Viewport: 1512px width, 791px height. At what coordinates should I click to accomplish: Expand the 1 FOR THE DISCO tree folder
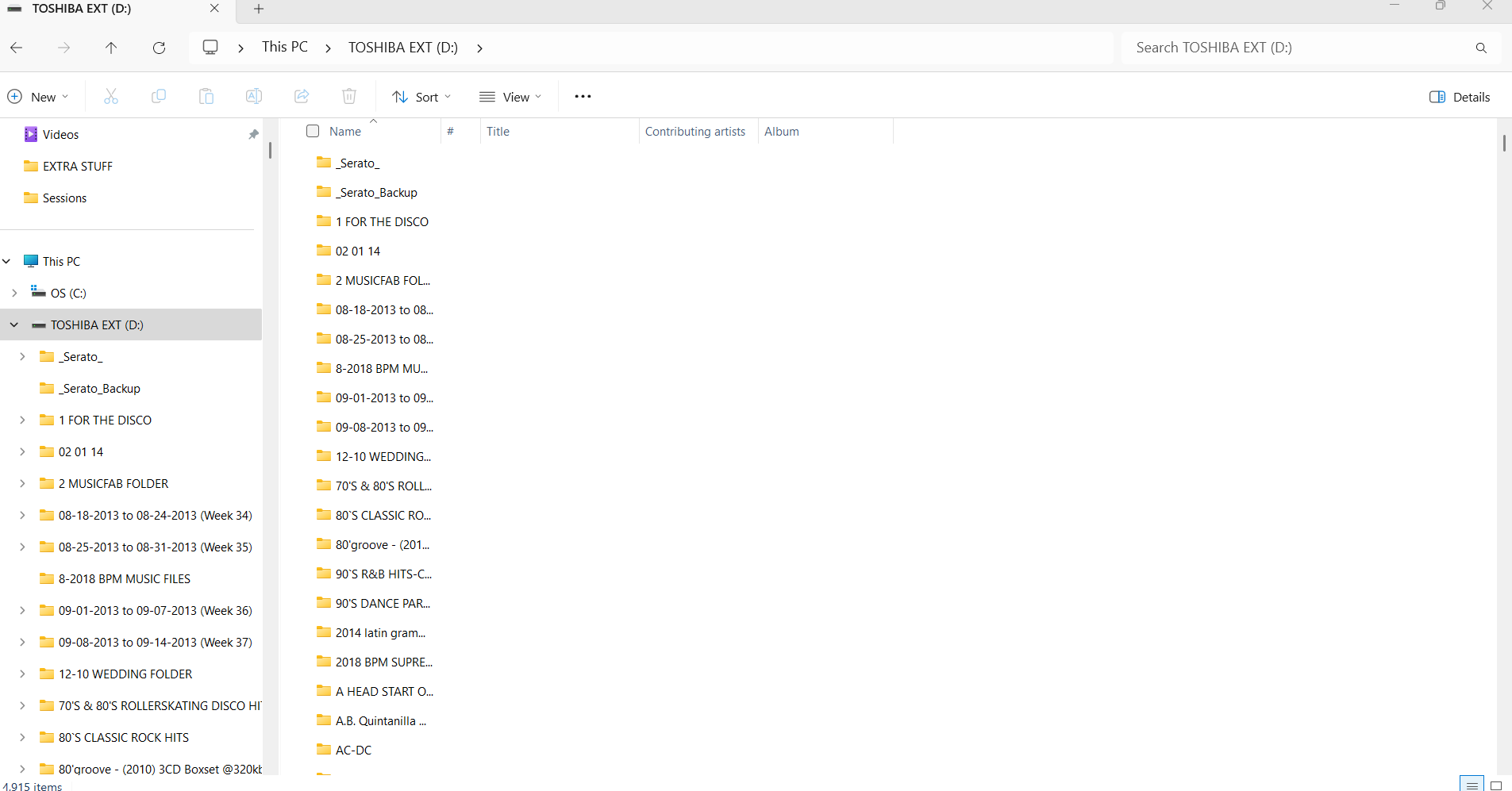click(x=22, y=420)
